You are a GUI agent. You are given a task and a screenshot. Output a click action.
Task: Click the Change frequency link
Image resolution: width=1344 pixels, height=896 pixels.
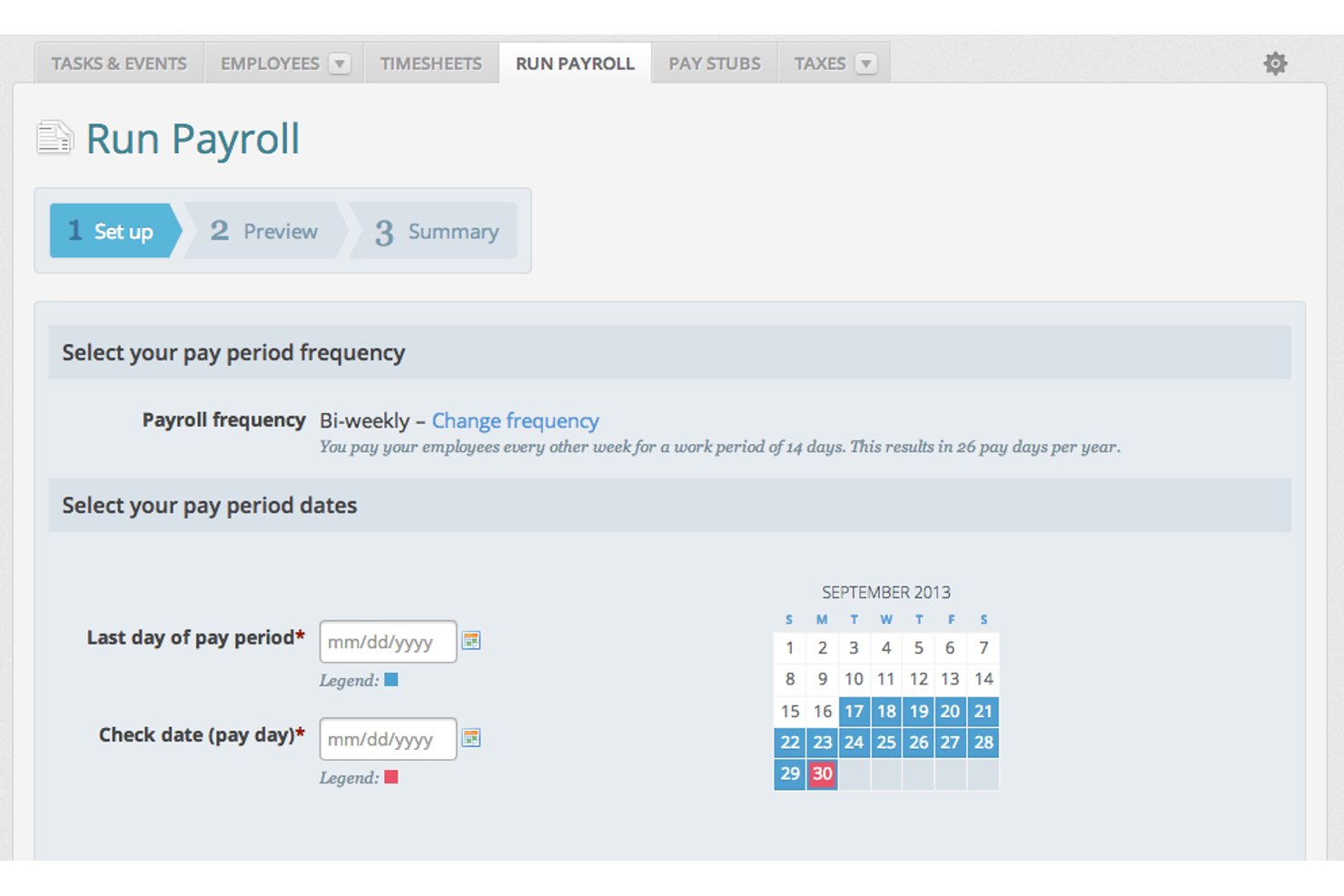(515, 420)
